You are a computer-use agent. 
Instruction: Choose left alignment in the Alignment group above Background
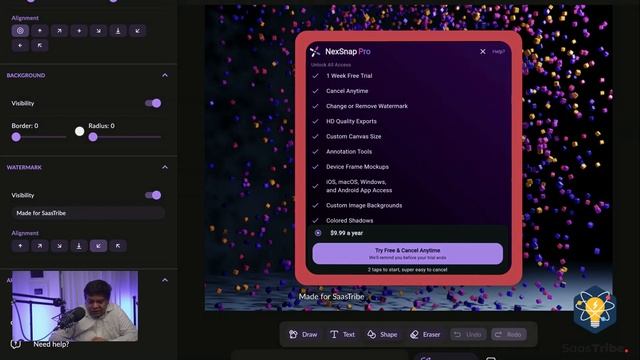click(20, 45)
